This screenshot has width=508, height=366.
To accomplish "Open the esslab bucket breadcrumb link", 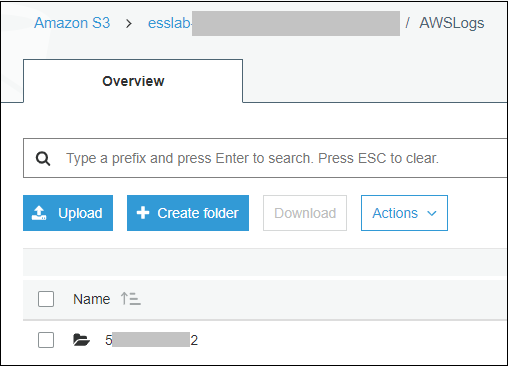I will [x=170, y=23].
